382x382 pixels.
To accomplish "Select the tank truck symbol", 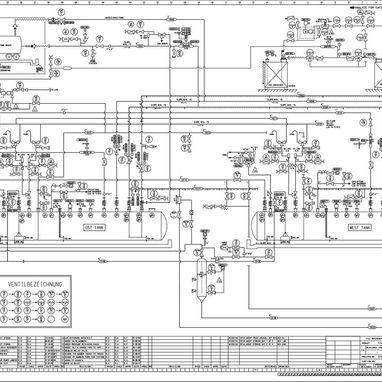I will point(11,48).
